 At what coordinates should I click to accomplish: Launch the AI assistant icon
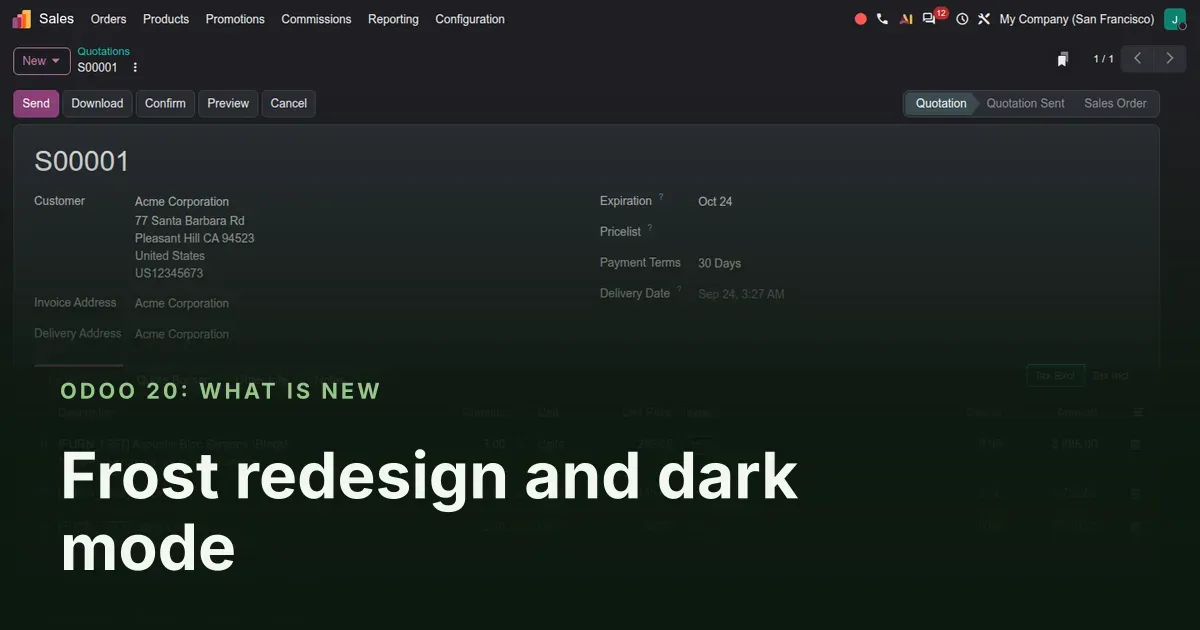[906, 19]
